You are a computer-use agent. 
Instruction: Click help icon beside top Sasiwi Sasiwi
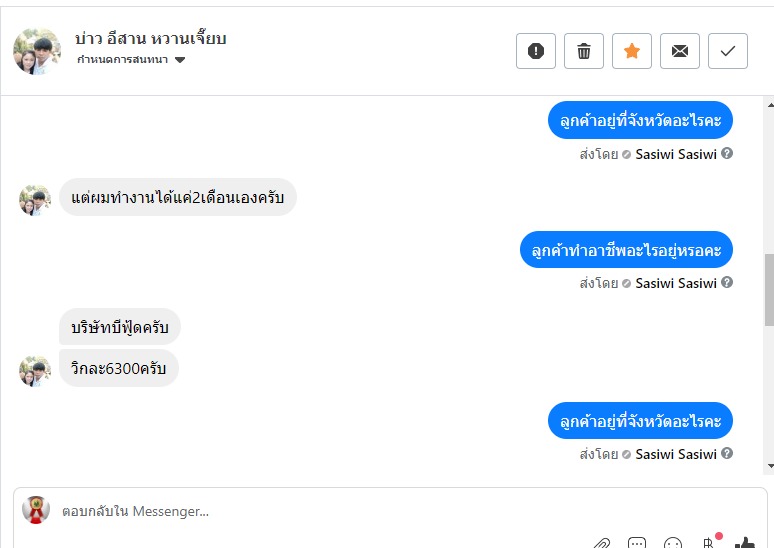(x=727, y=154)
